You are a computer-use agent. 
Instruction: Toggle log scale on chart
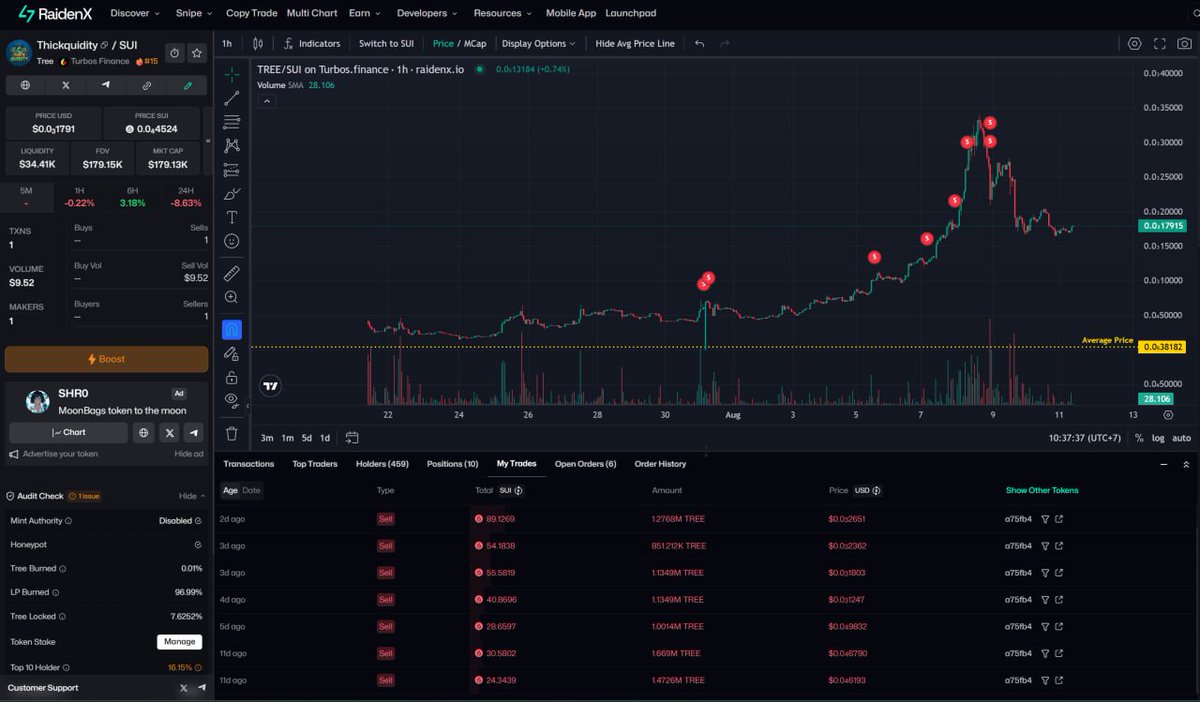pos(1158,438)
